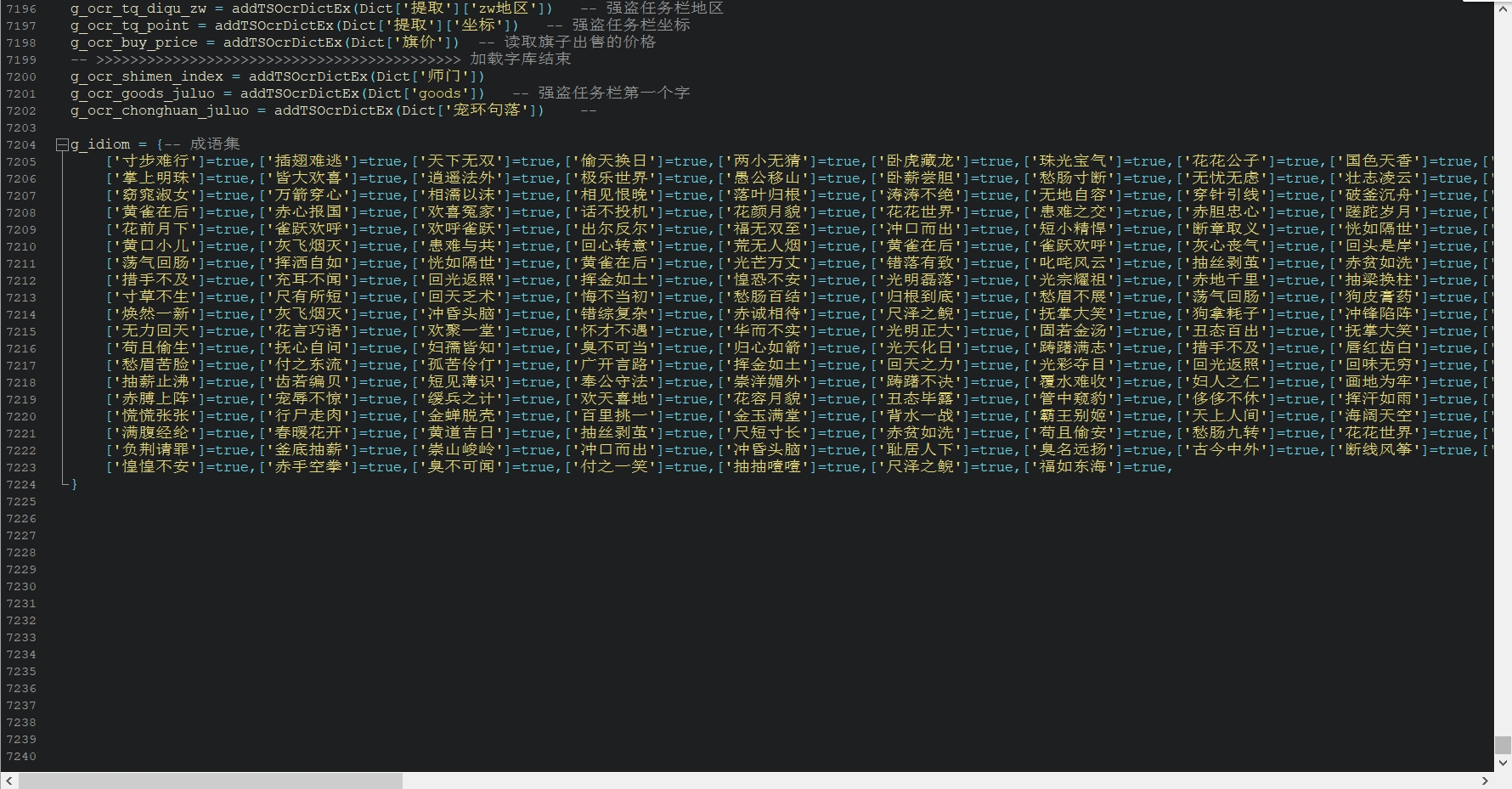Select line number 7204 in the margin
Image resolution: width=1512 pixels, height=789 pixels.
point(21,145)
